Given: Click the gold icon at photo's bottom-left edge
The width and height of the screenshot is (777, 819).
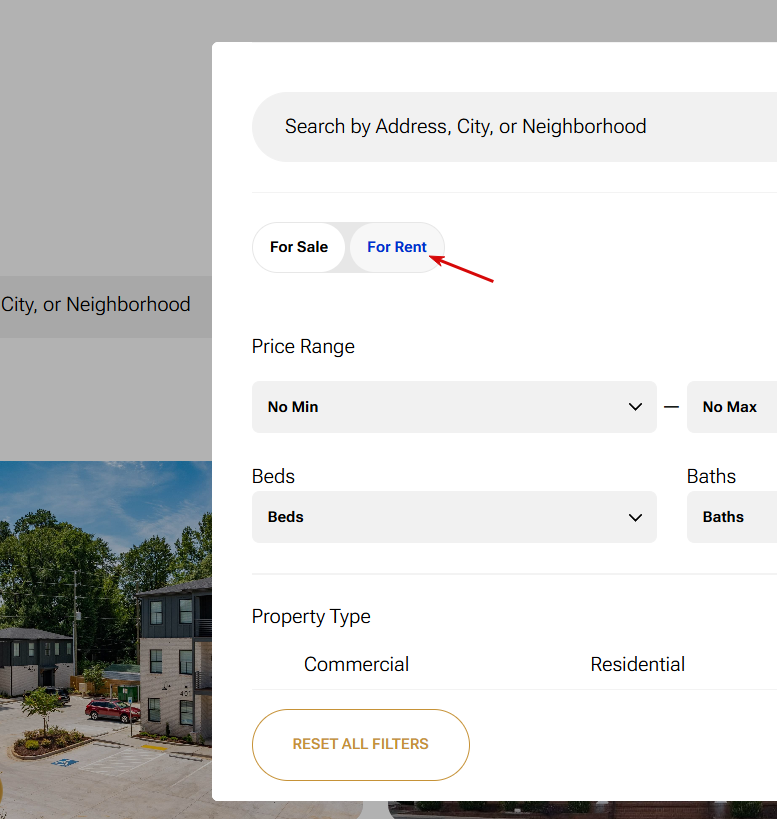Looking at the screenshot, I should [1, 790].
